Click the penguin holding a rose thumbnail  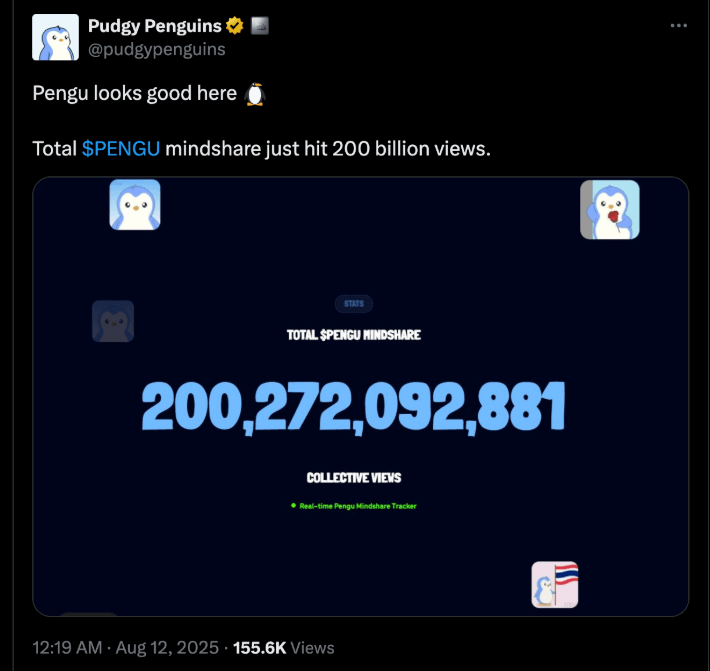tap(610, 210)
